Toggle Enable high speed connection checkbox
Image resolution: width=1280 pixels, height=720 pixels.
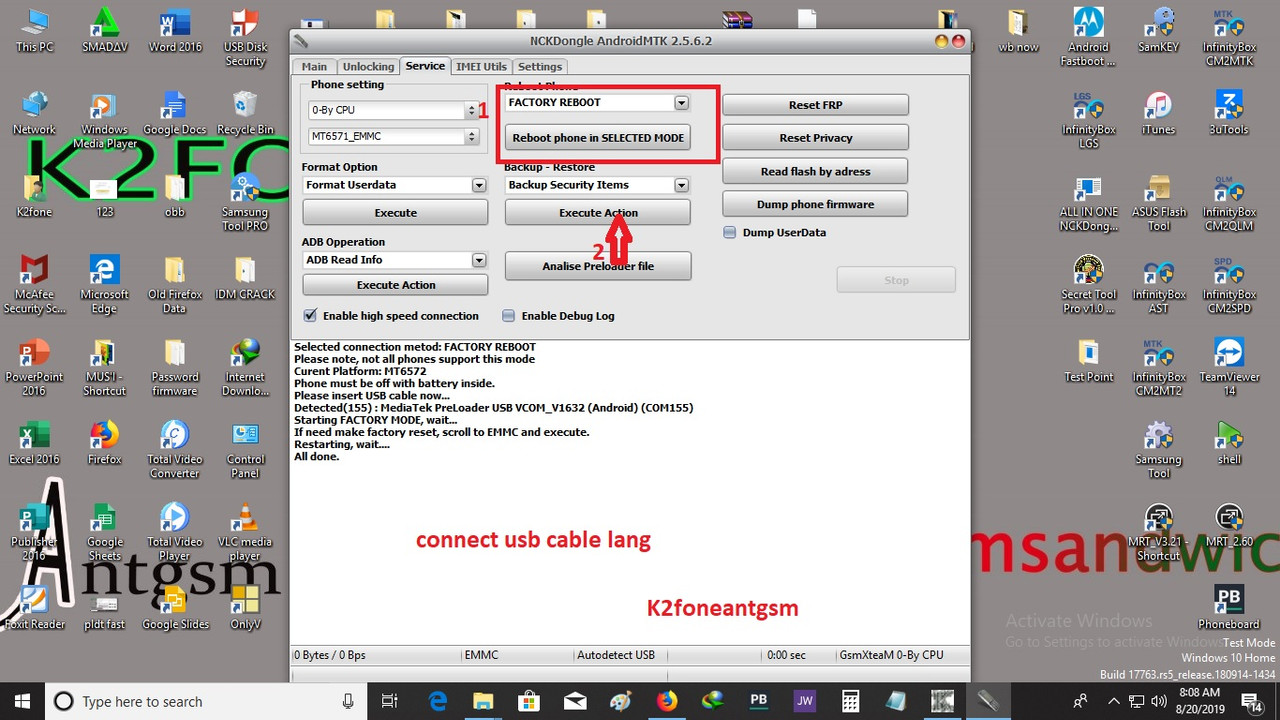310,316
